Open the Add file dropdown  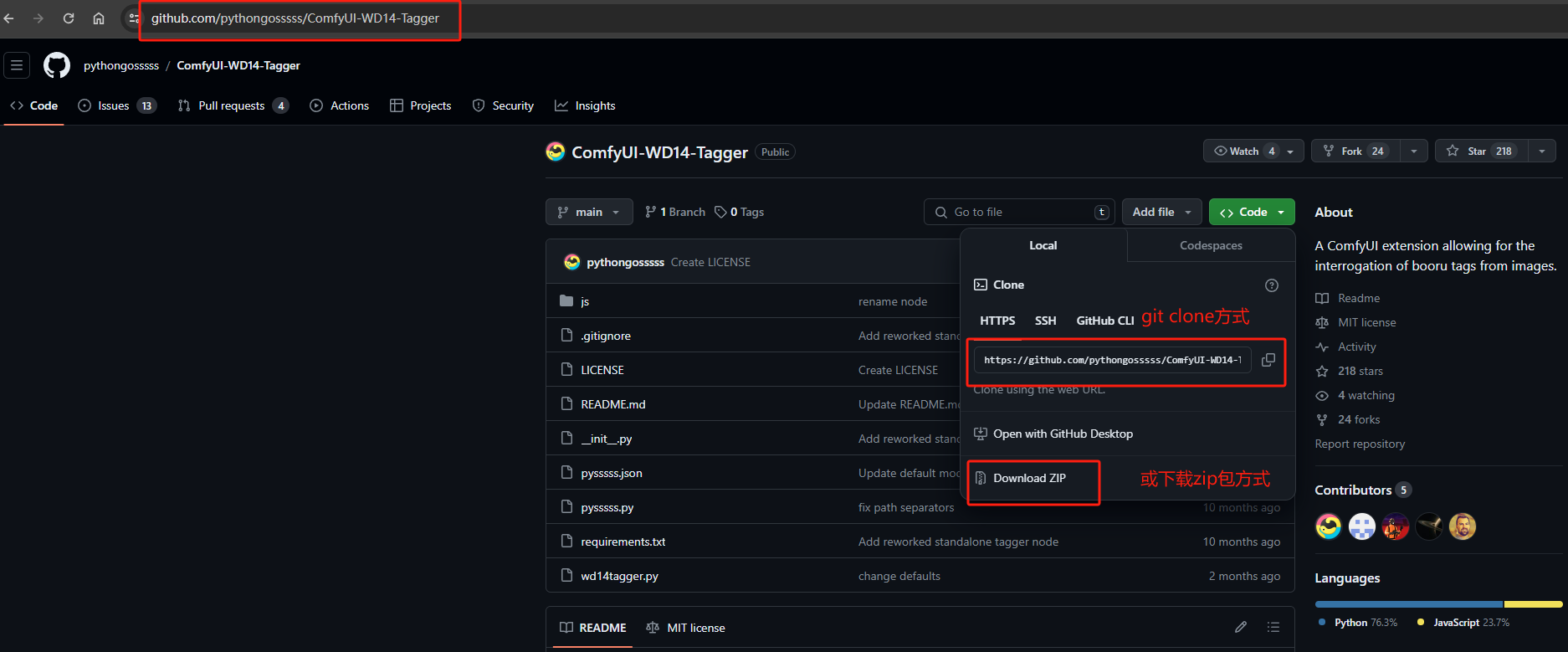tap(1162, 212)
